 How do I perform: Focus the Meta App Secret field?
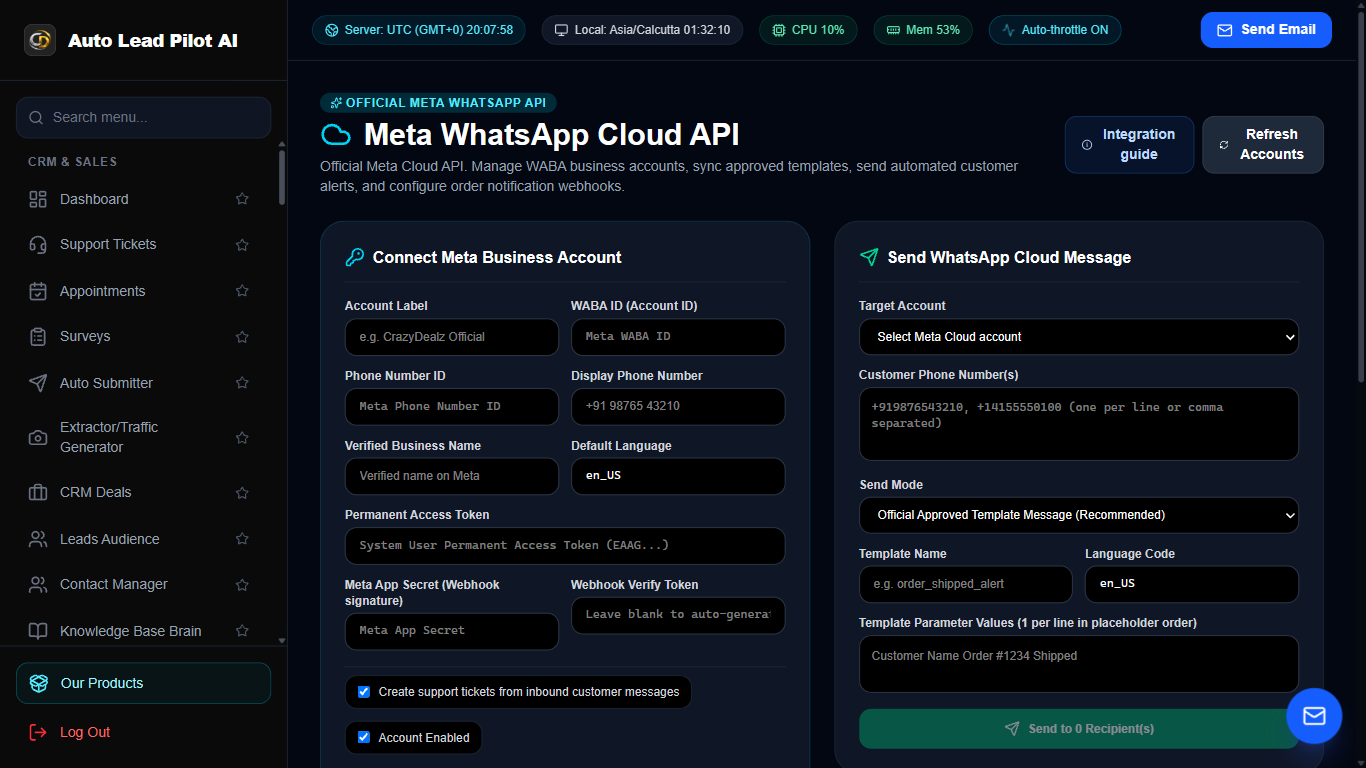[452, 631]
